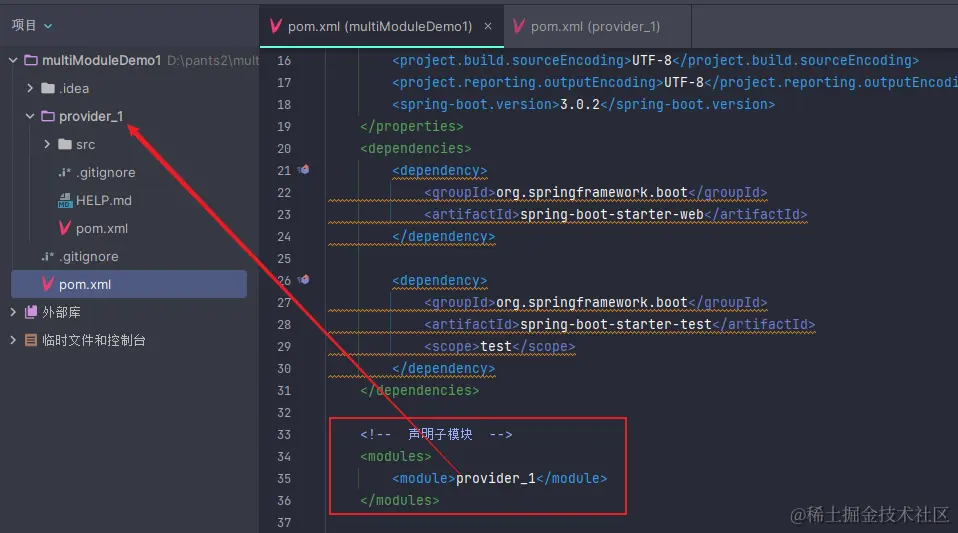This screenshot has height=533, width=958.
Task: Click the src folder icon
Action: pyautogui.click(x=65, y=144)
